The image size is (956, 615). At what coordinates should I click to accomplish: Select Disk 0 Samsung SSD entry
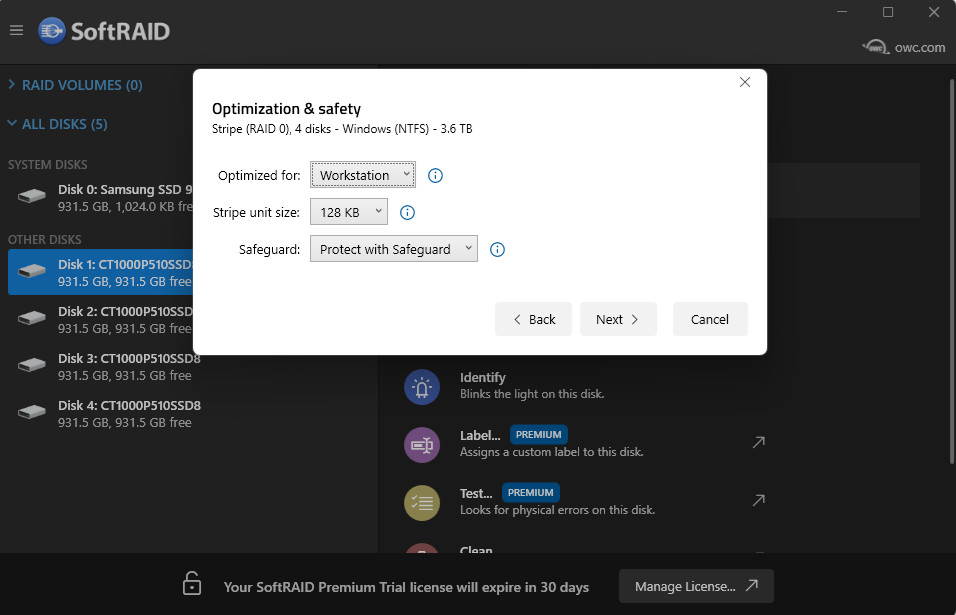tap(101, 197)
